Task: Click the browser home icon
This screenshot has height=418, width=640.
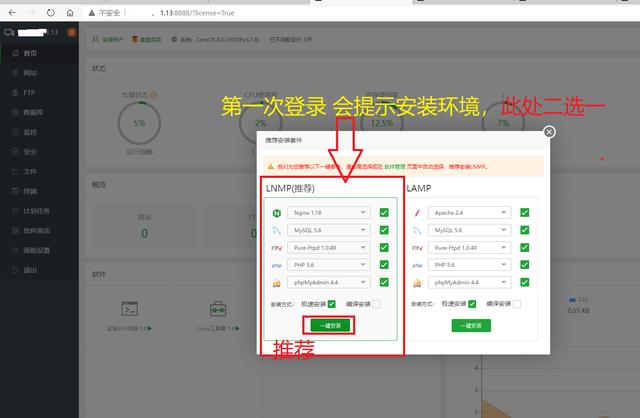Action: click(70, 13)
